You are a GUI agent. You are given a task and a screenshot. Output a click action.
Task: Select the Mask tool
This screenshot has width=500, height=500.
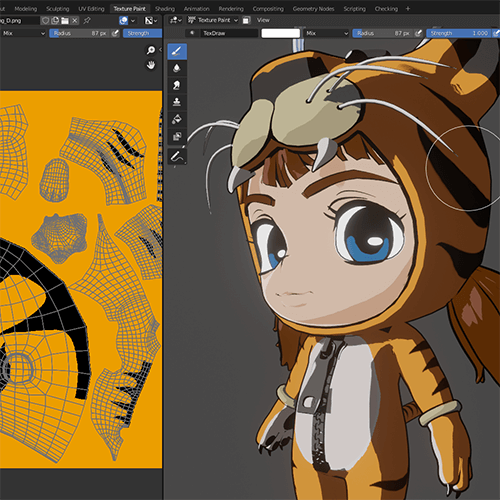tap(177, 136)
